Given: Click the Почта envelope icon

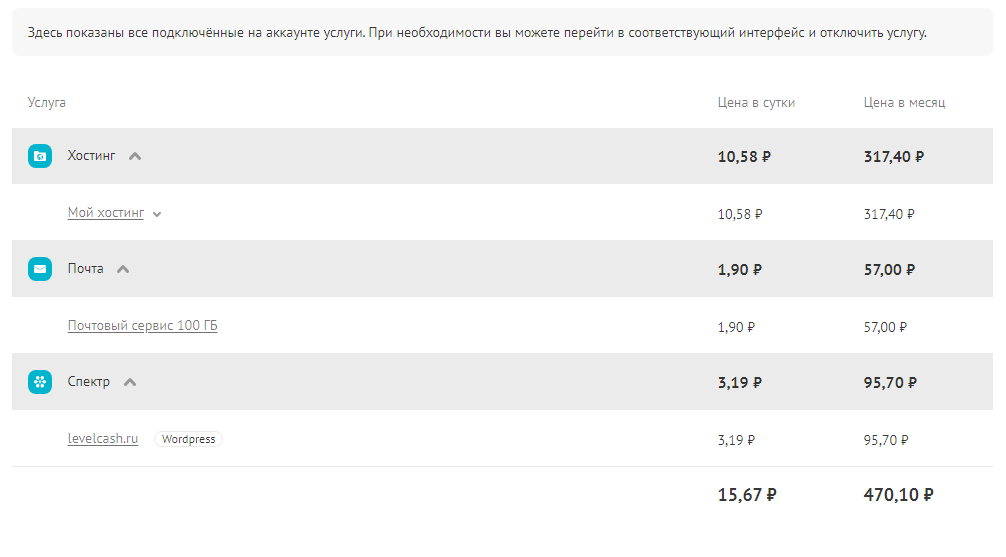Looking at the screenshot, I should click(40, 269).
